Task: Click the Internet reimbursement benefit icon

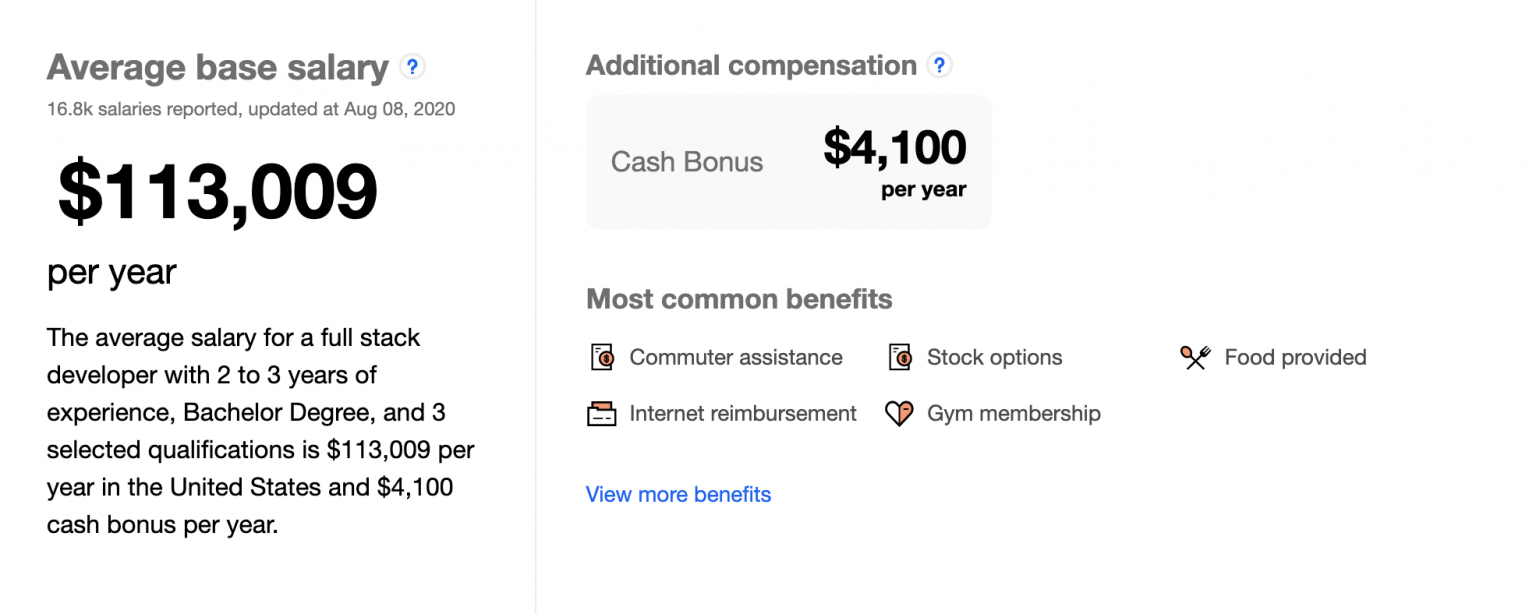Action: tap(602, 413)
